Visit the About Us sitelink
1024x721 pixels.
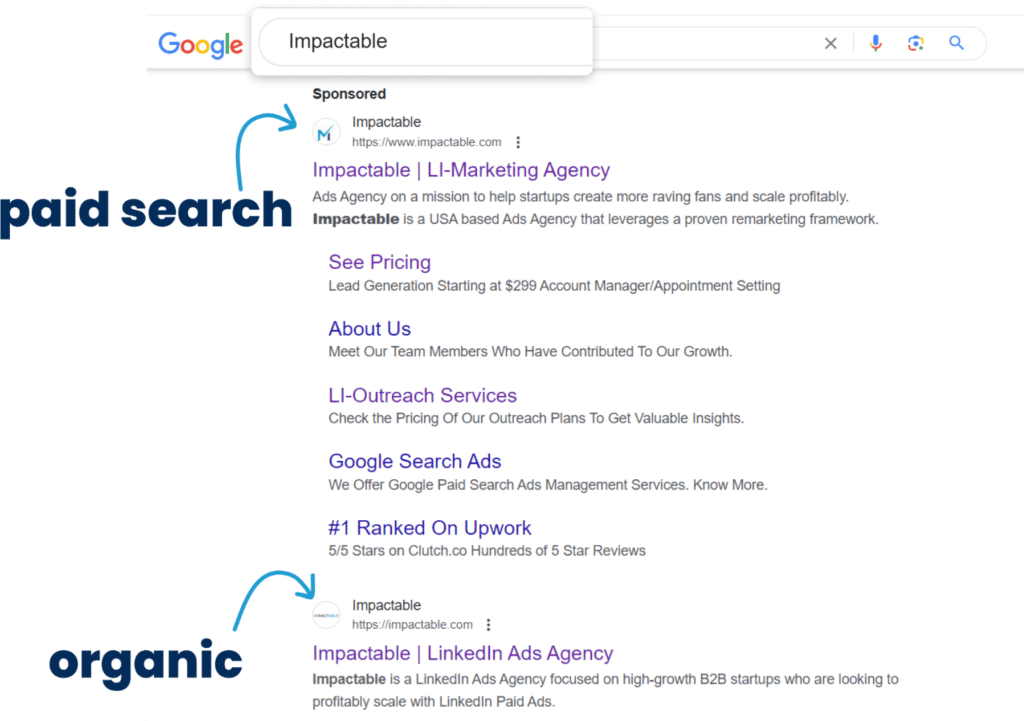pos(369,329)
